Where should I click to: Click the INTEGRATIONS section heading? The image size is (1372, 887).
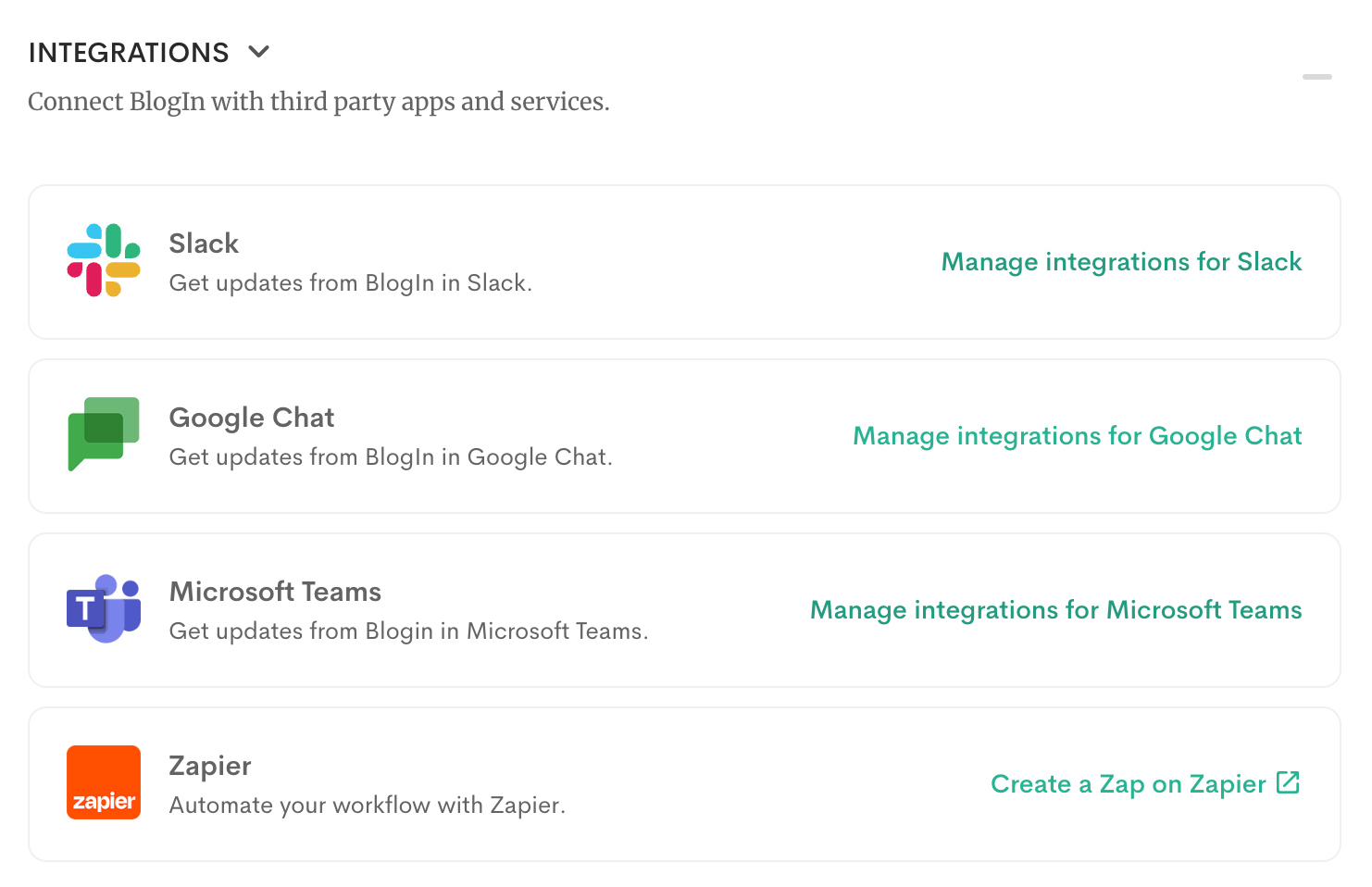coord(129,53)
